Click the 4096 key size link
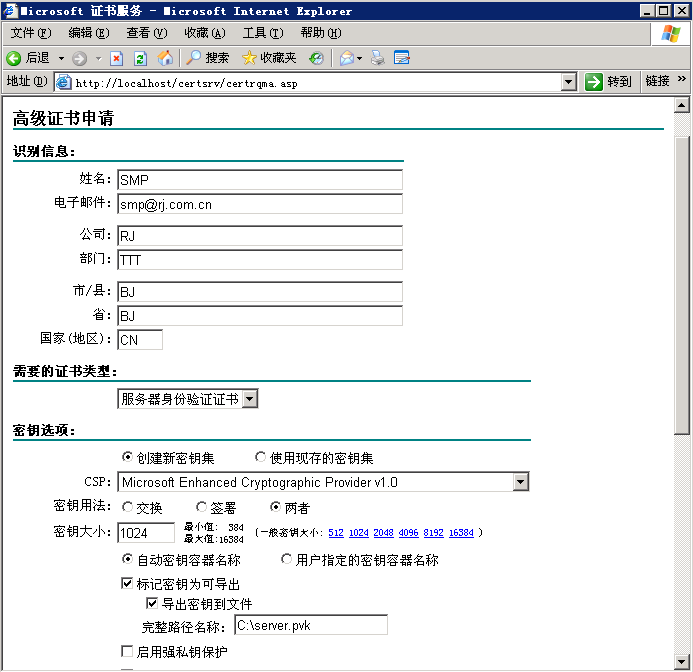This screenshot has height=672, width=693. point(408,533)
